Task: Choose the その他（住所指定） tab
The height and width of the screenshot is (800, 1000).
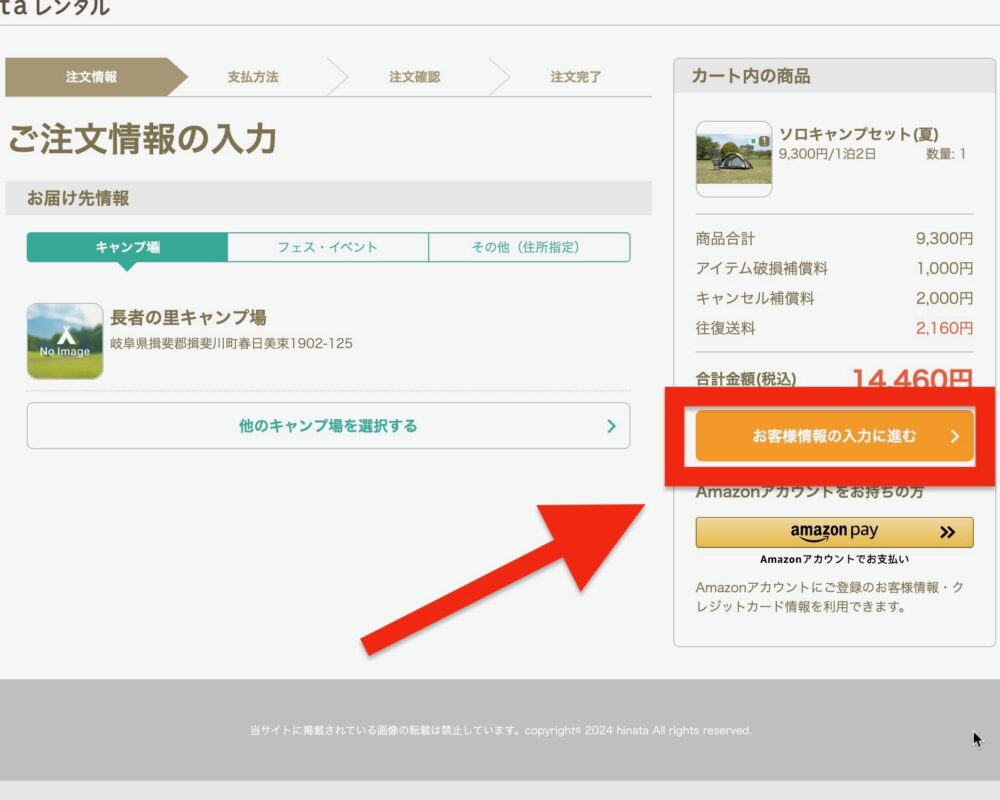Action: (529, 247)
